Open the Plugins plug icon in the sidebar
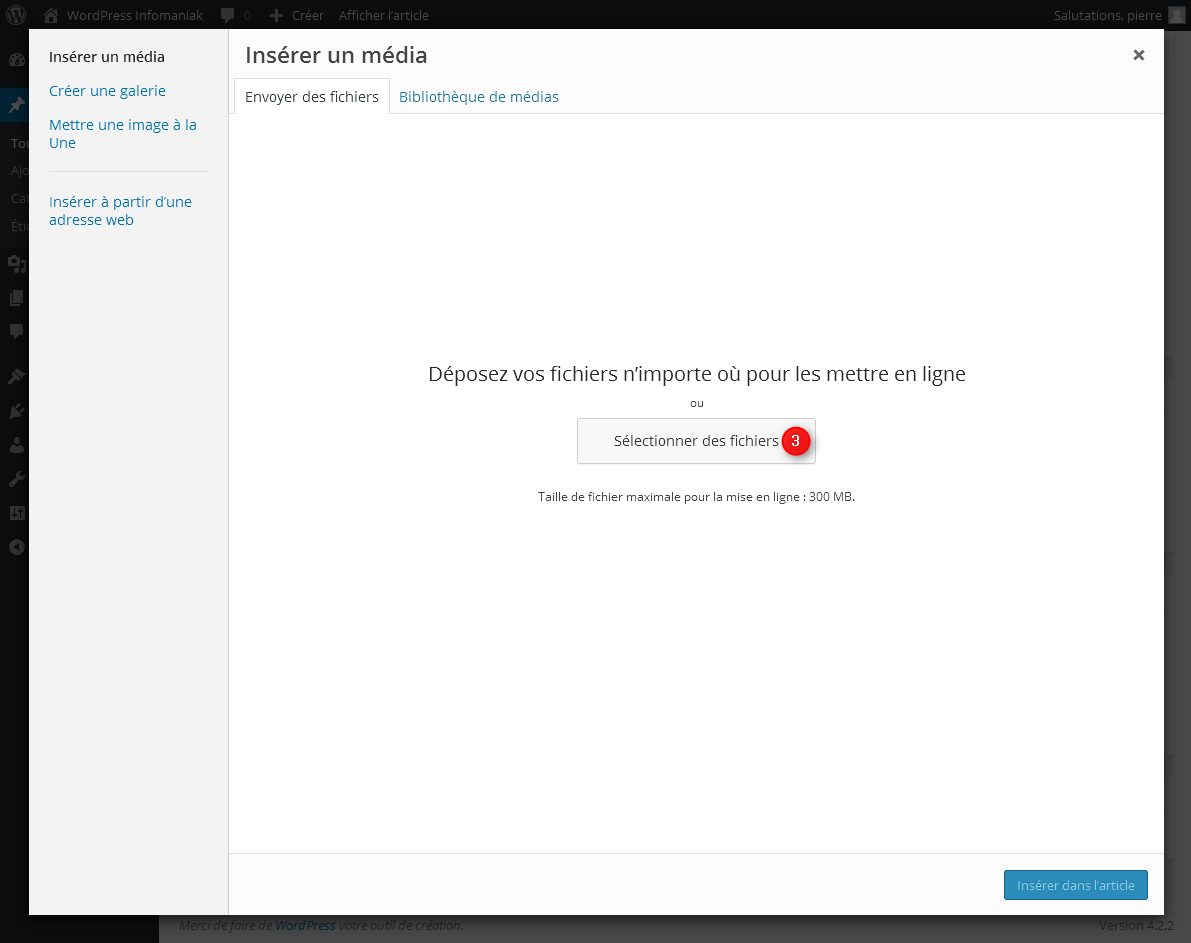The image size is (1191, 943). 16,410
